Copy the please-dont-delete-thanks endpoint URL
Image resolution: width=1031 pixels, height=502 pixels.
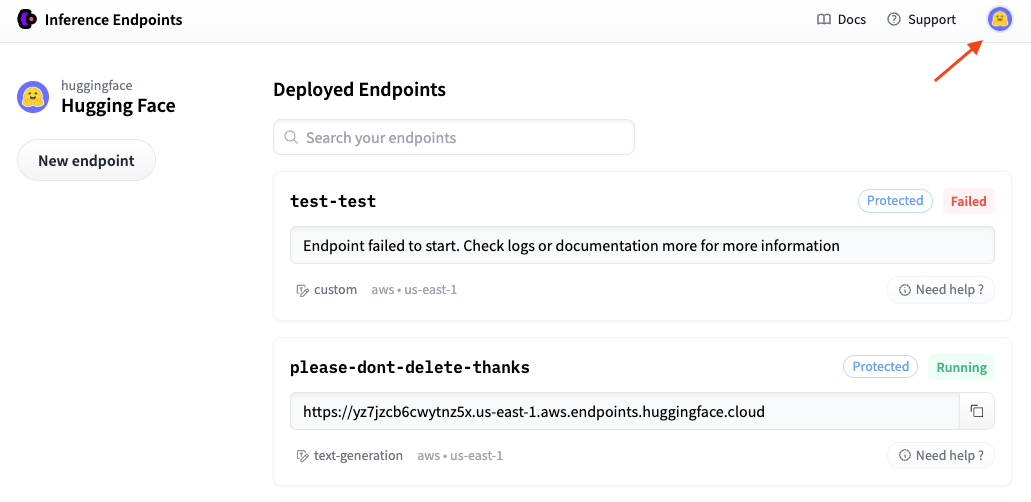pyautogui.click(x=977, y=411)
